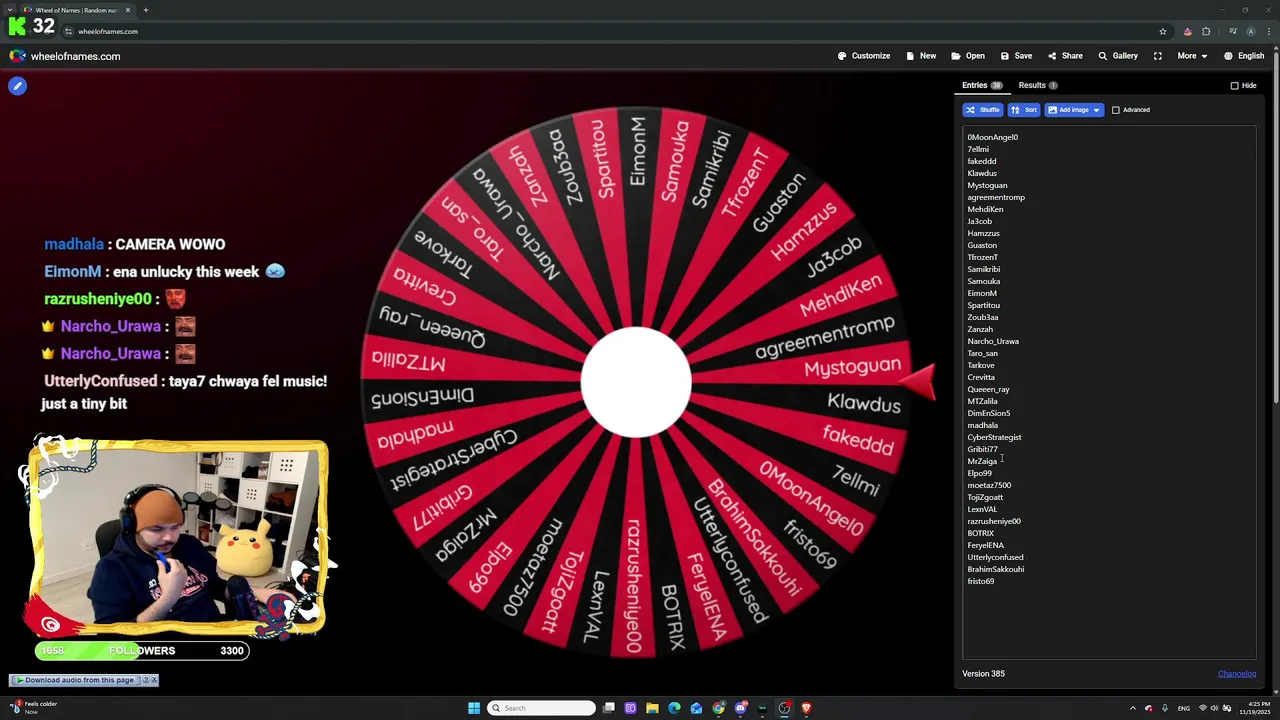Click Download audio from this page
The image size is (1280, 720).
tap(79, 680)
